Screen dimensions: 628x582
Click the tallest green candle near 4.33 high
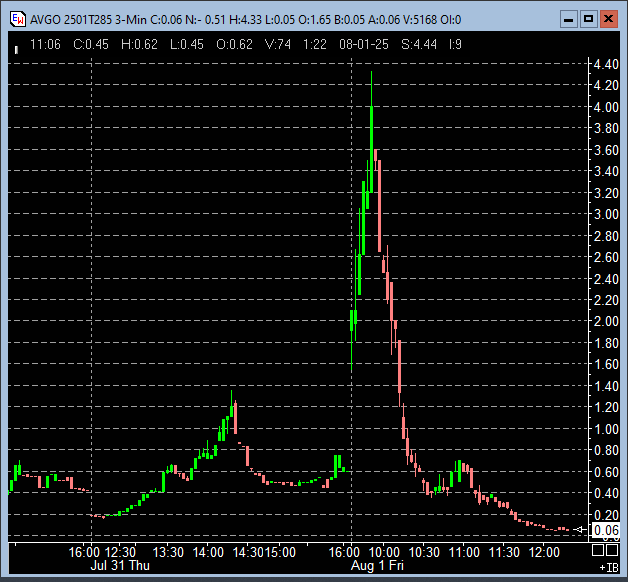pos(372,132)
